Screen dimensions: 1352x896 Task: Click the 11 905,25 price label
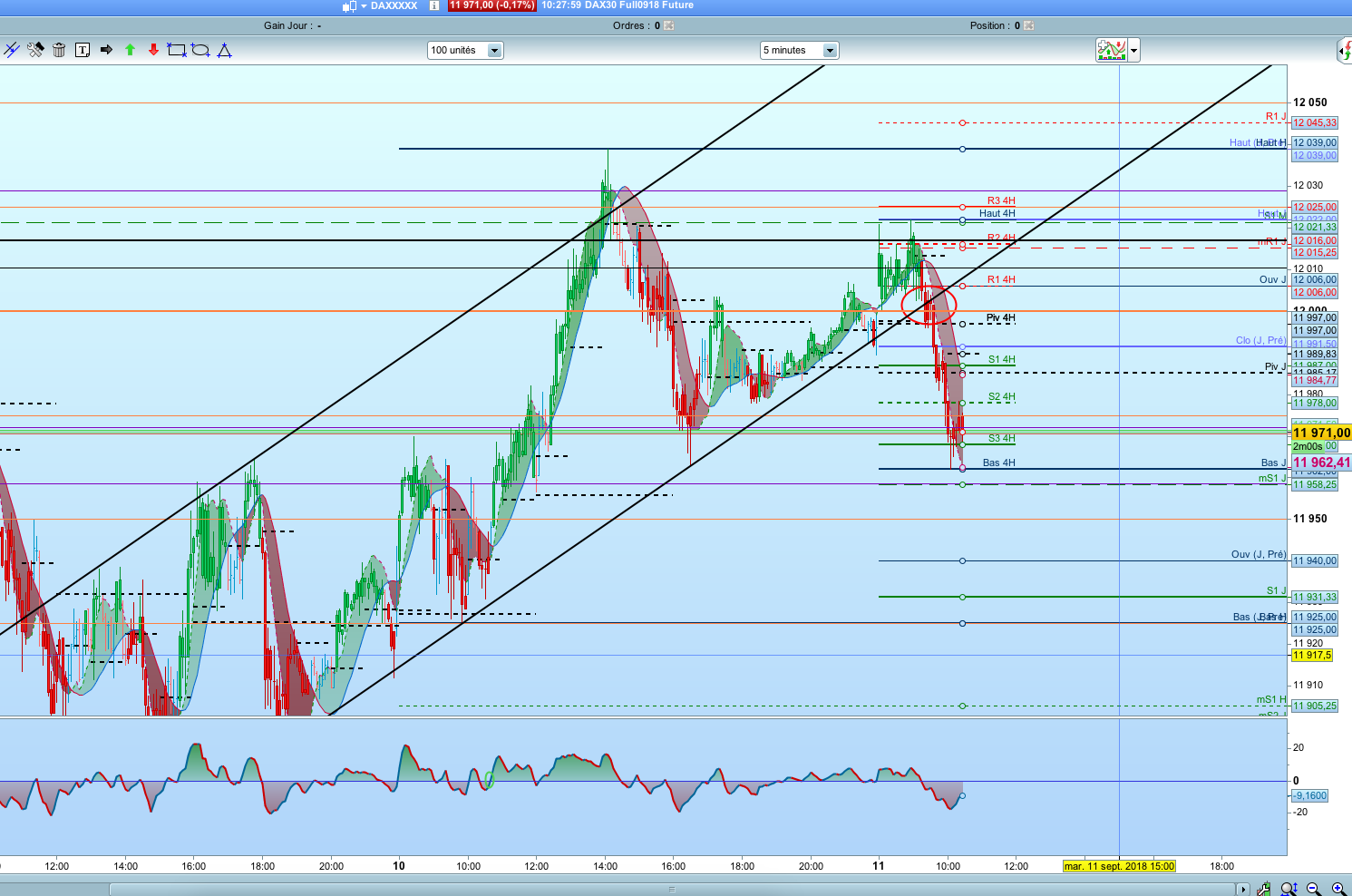point(1315,706)
